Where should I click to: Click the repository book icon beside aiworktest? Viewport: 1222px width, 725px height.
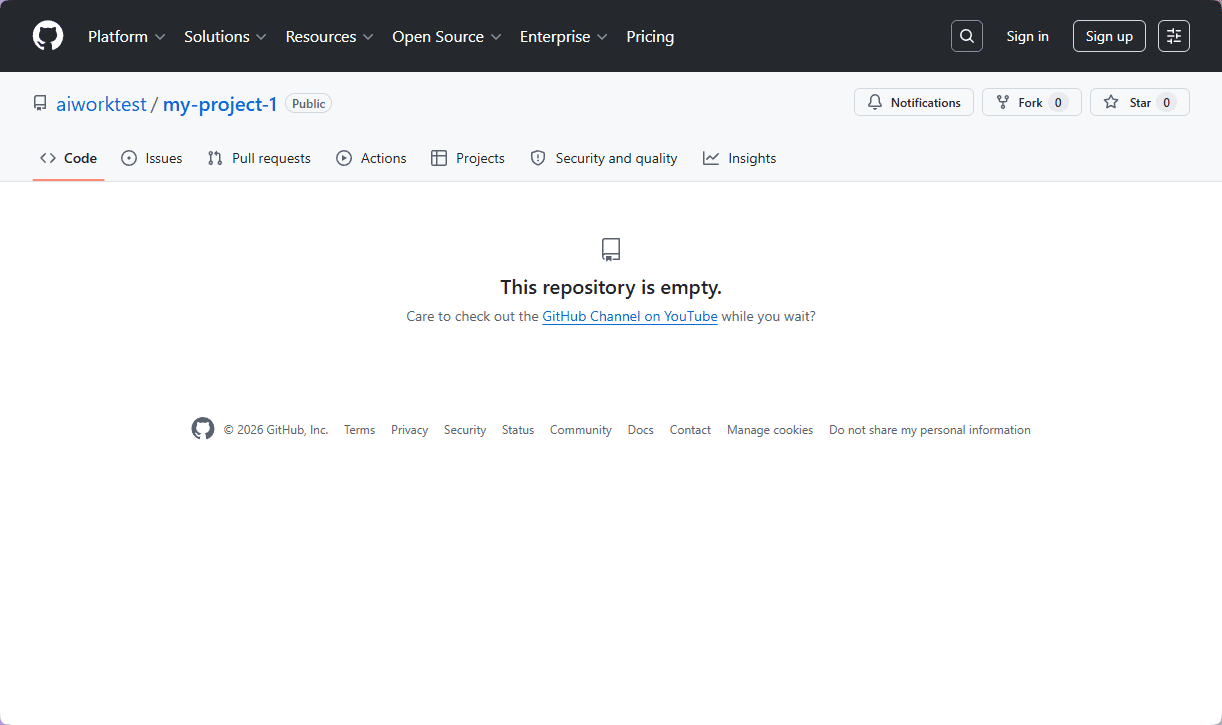pyautogui.click(x=40, y=103)
